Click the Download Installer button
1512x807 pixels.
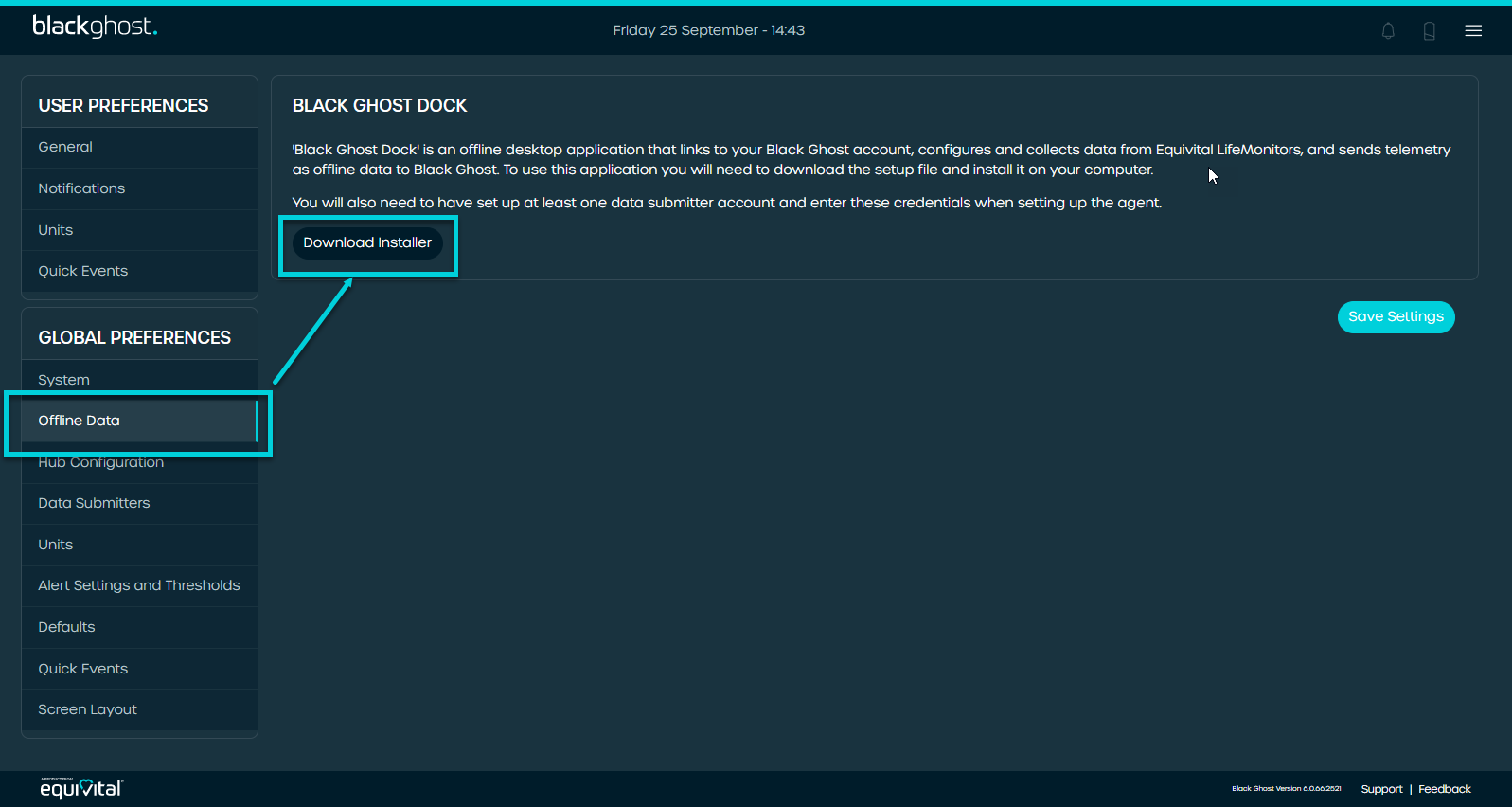point(367,242)
